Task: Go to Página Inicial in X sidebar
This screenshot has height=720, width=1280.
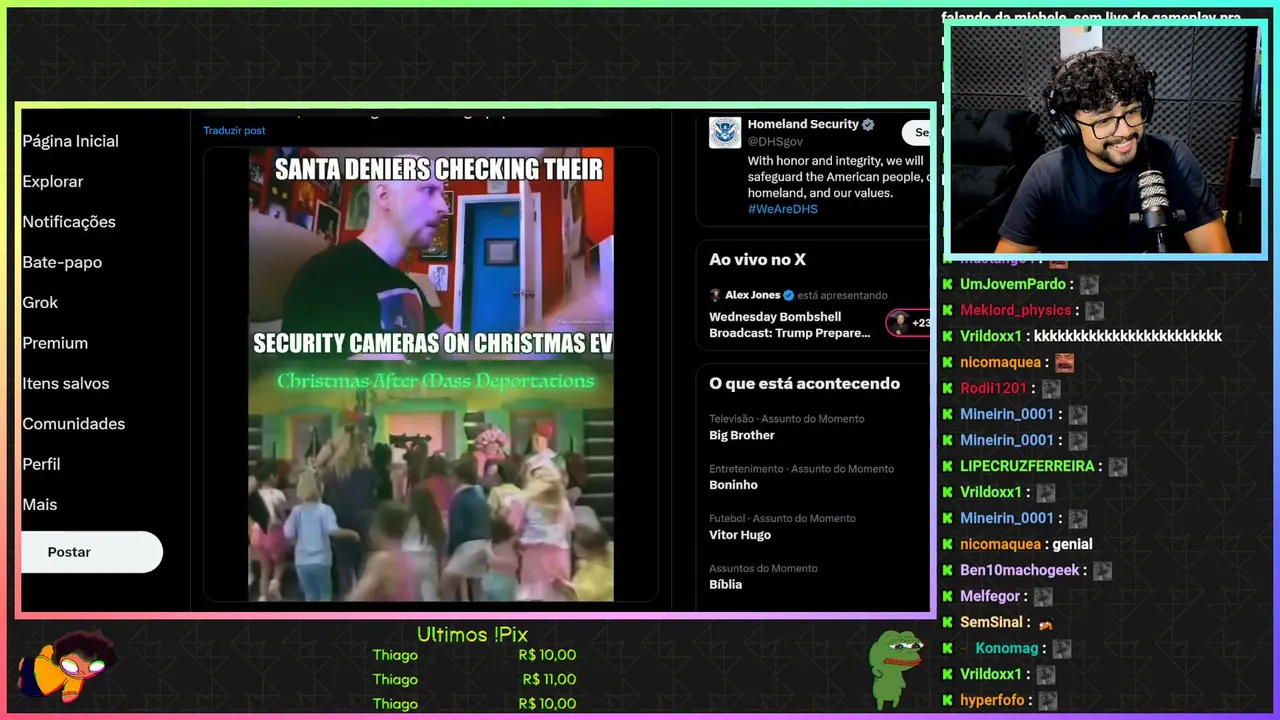Action: 70,141
